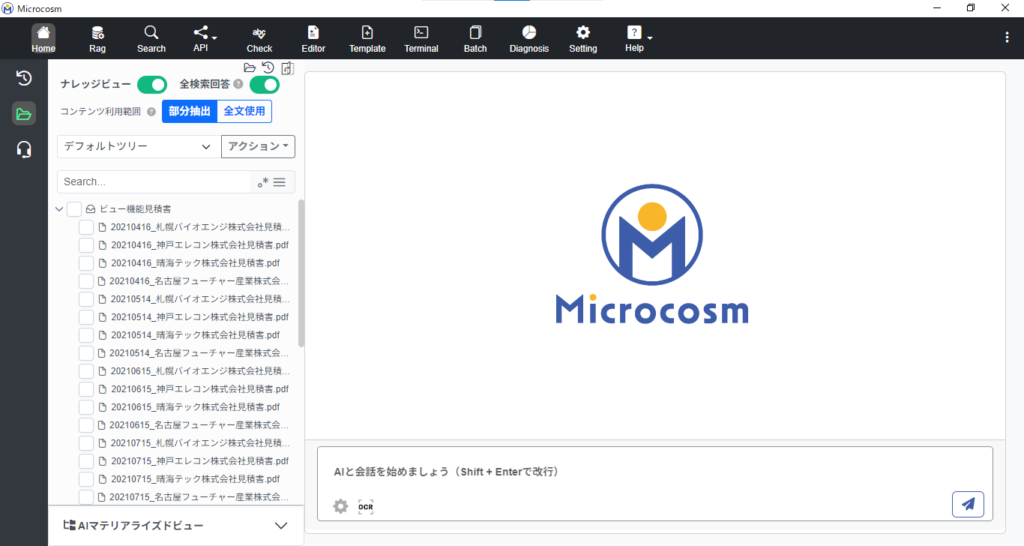1024x546 pixels.
Task: Select 20210715_札幌バイオエンジ file row
Action: 200,443
